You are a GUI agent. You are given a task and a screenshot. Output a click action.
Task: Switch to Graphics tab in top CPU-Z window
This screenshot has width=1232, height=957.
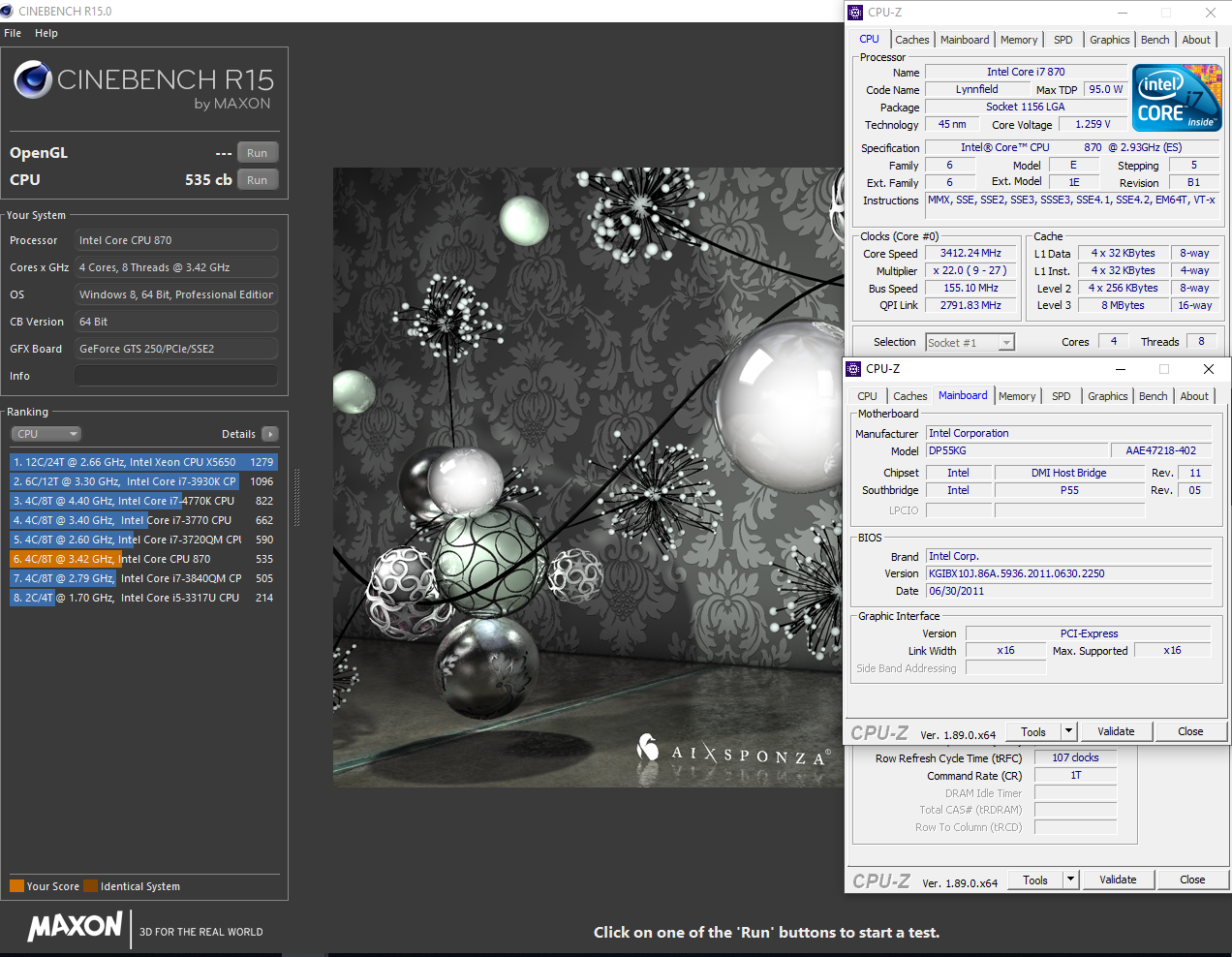1109,40
